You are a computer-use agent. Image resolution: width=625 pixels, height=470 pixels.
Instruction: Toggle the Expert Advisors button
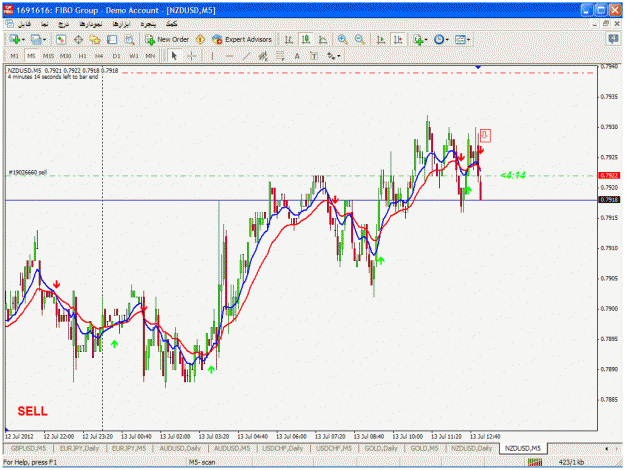click(242, 39)
